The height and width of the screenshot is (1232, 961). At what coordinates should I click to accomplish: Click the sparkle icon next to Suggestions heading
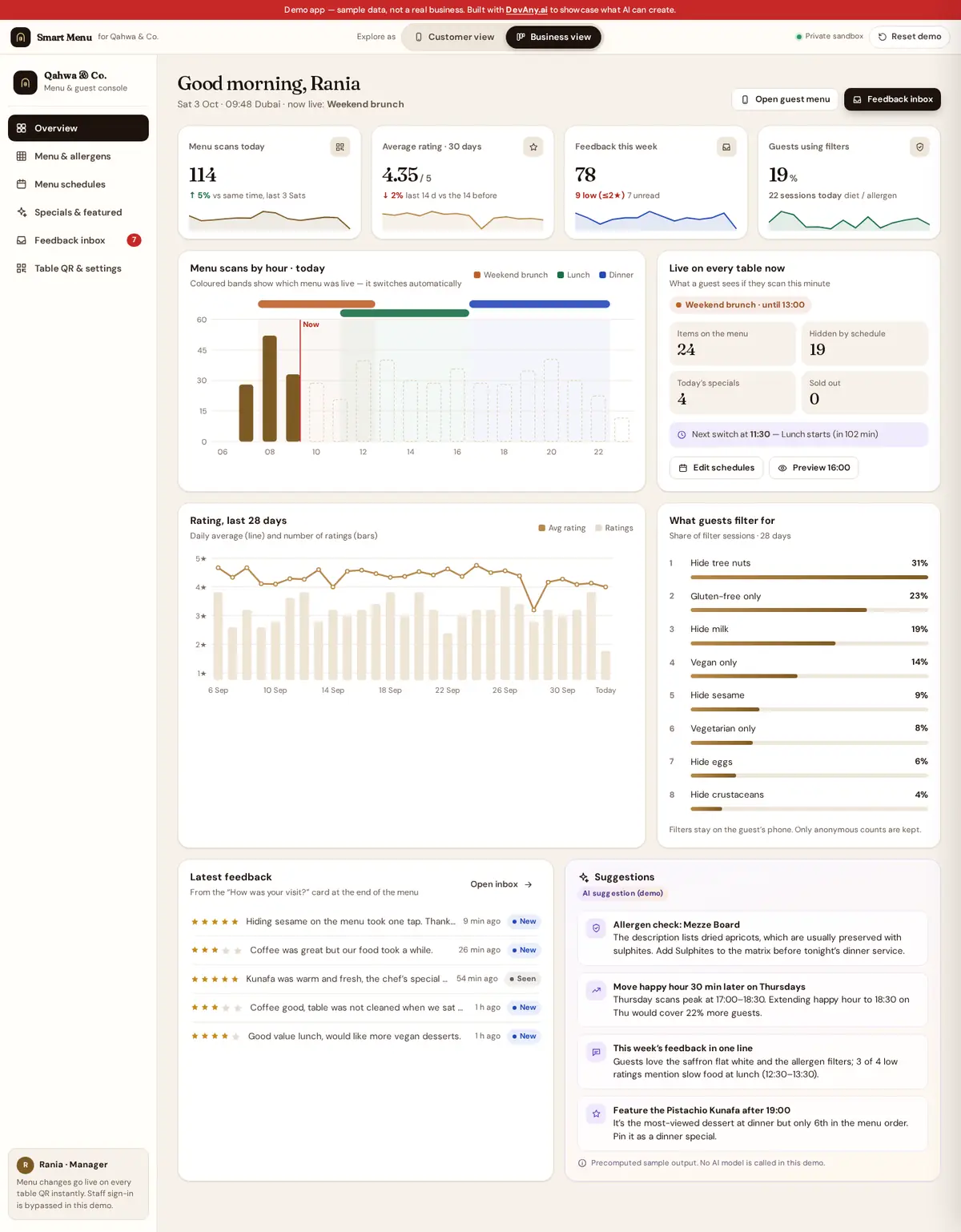[x=584, y=878]
